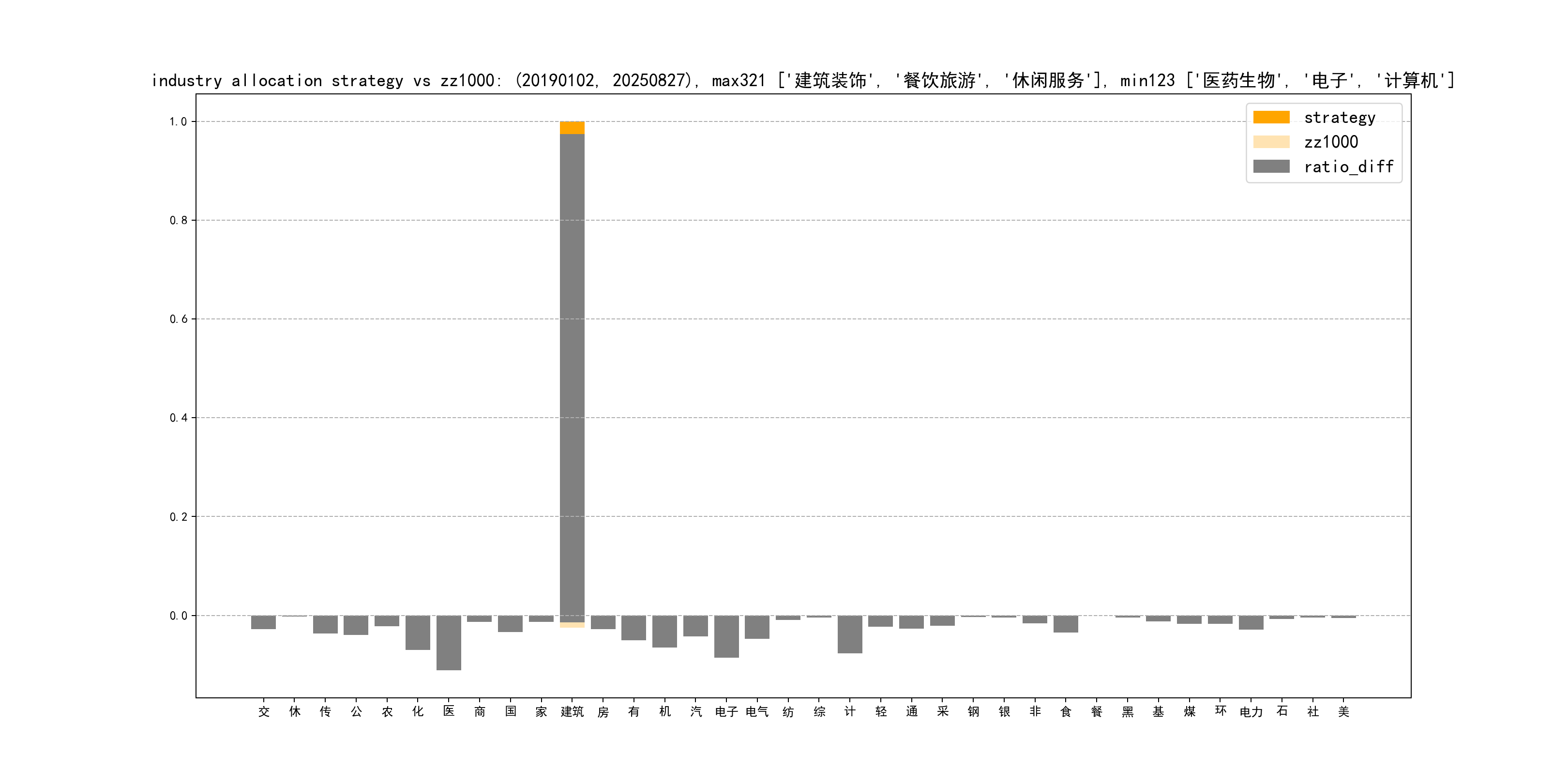This screenshot has width=1568, height=784.
Task: Click the 'strategy' legend text label
Action: click(1339, 118)
